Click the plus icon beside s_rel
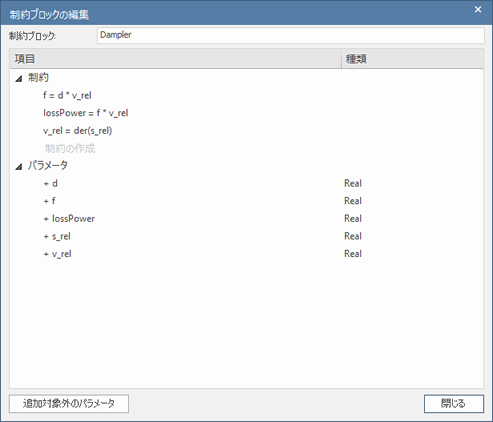493x422 pixels. pyautogui.click(x=46, y=237)
